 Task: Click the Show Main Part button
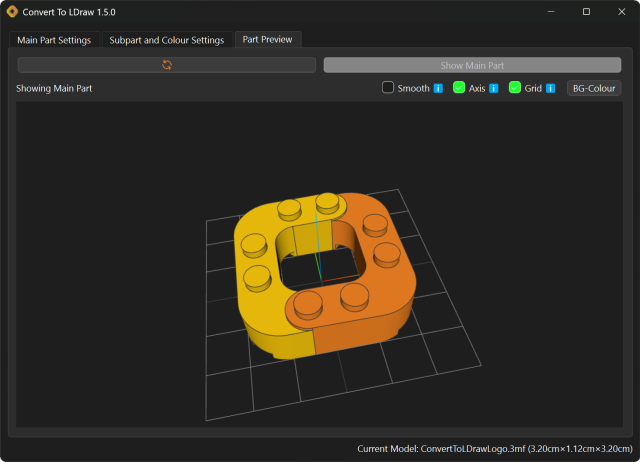click(472, 65)
